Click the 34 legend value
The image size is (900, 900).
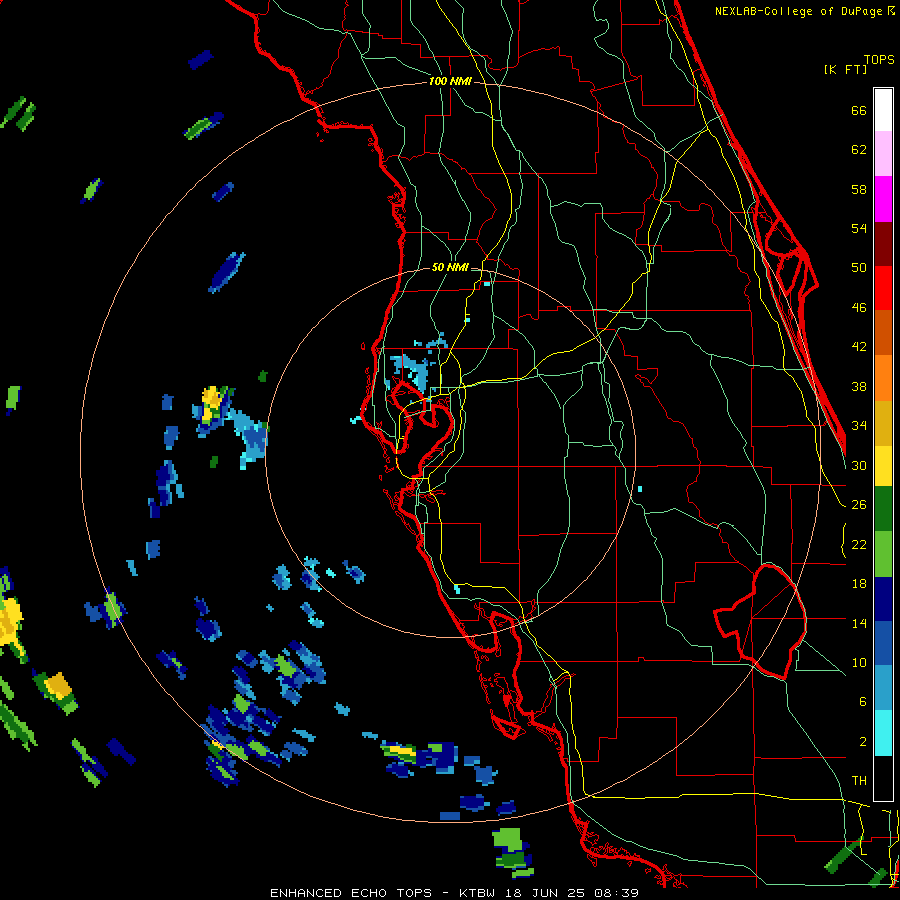(x=859, y=425)
